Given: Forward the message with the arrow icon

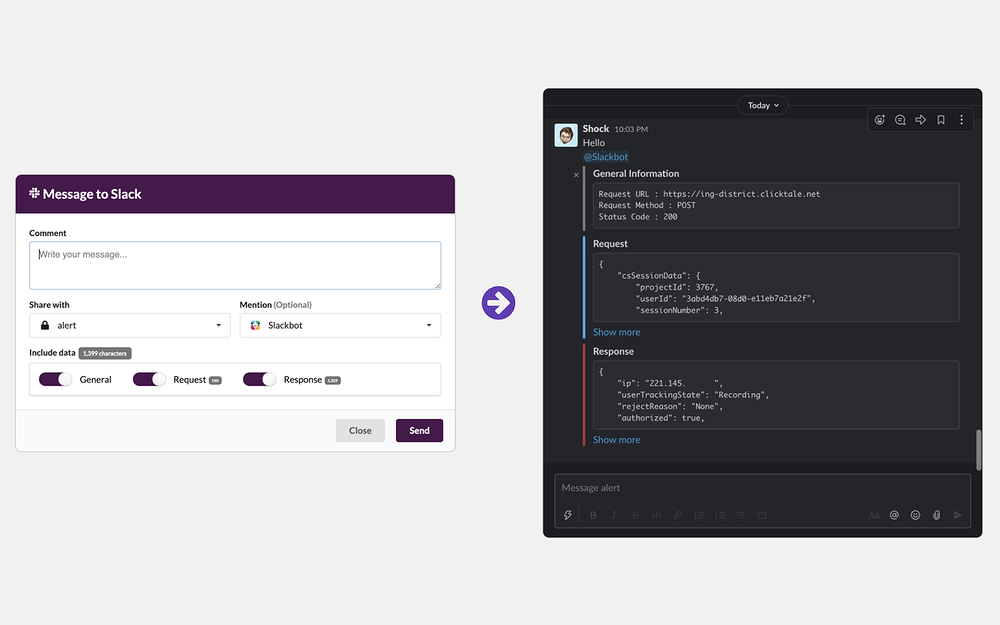Looking at the screenshot, I should (920, 120).
